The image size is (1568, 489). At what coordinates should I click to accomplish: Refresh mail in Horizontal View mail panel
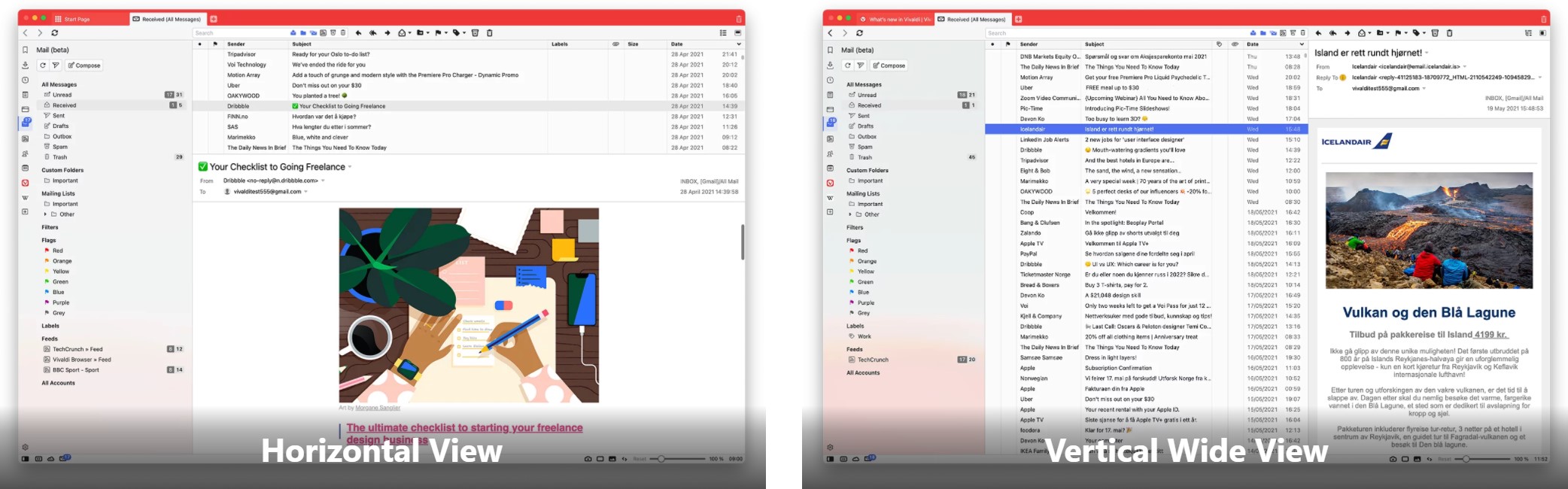coord(43,65)
